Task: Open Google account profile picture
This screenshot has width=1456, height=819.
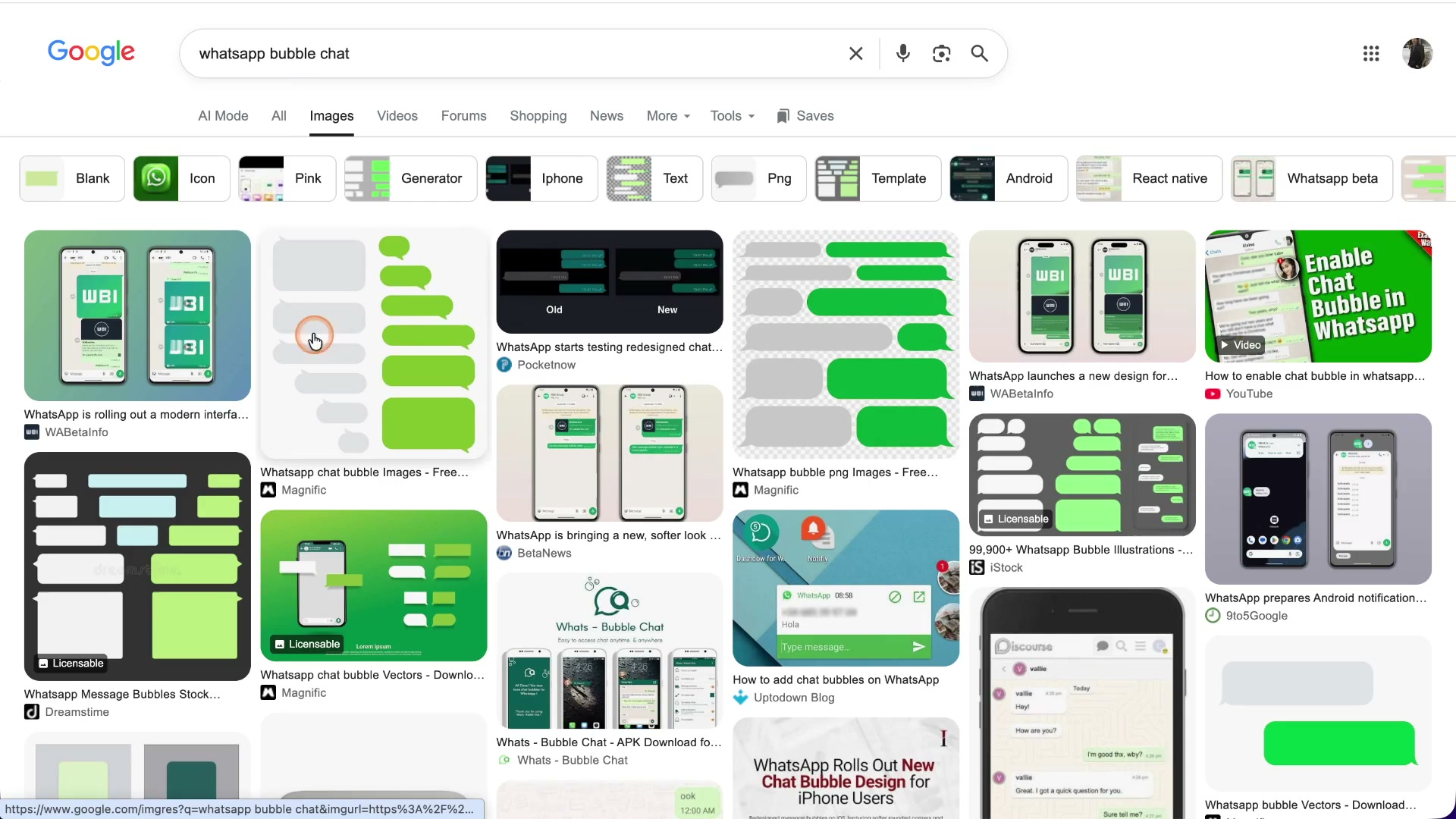Action: (x=1417, y=54)
